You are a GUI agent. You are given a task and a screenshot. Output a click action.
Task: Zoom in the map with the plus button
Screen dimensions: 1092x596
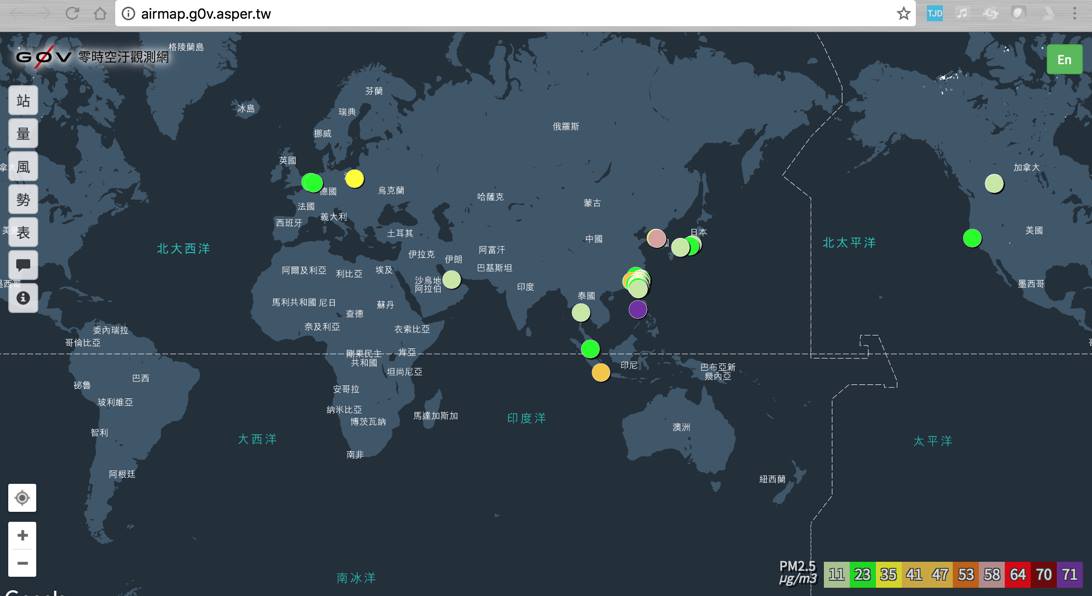pyautogui.click(x=22, y=535)
